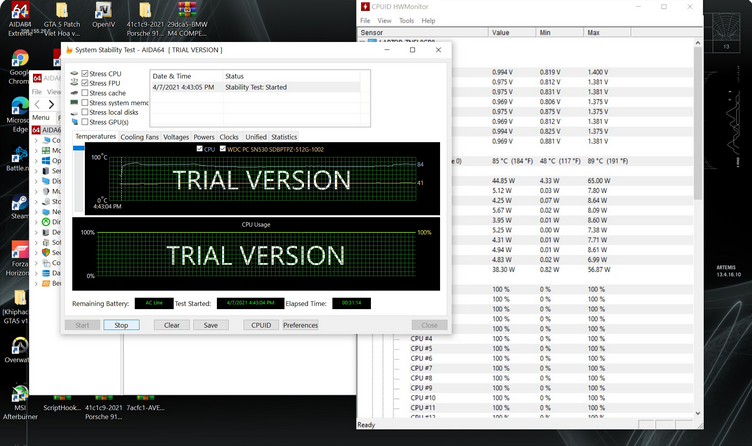752x446 pixels.
Task: Uncheck the Stress CPU checkbox
Action: (x=85, y=74)
